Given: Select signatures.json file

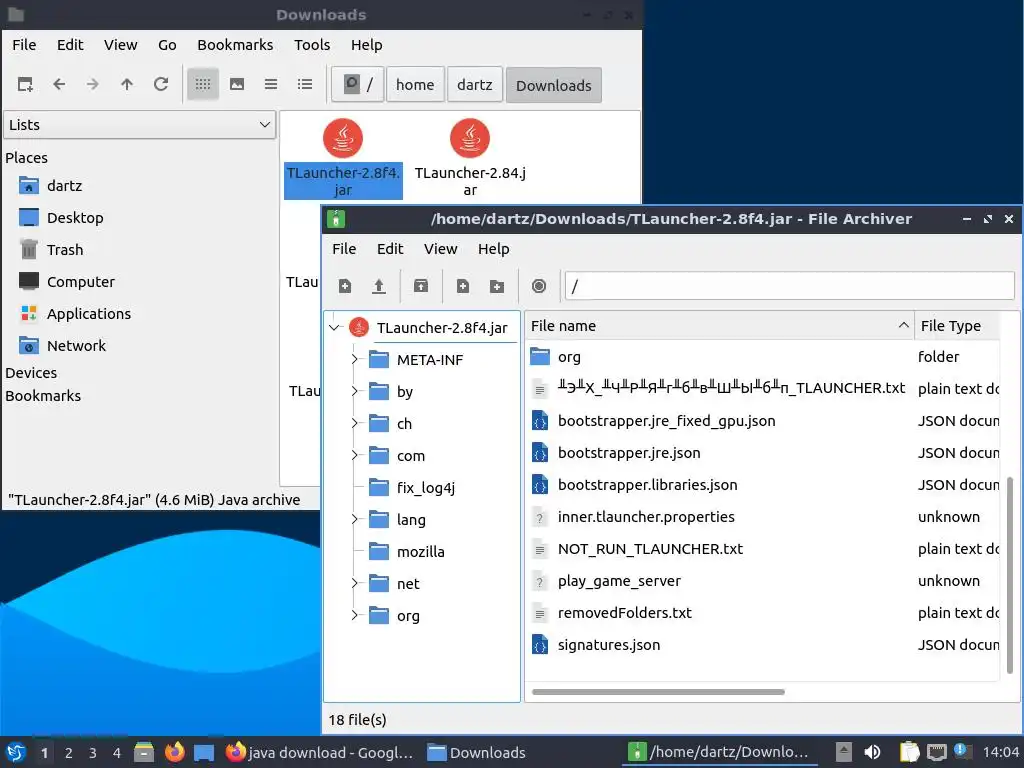Looking at the screenshot, I should coord(596,645).
